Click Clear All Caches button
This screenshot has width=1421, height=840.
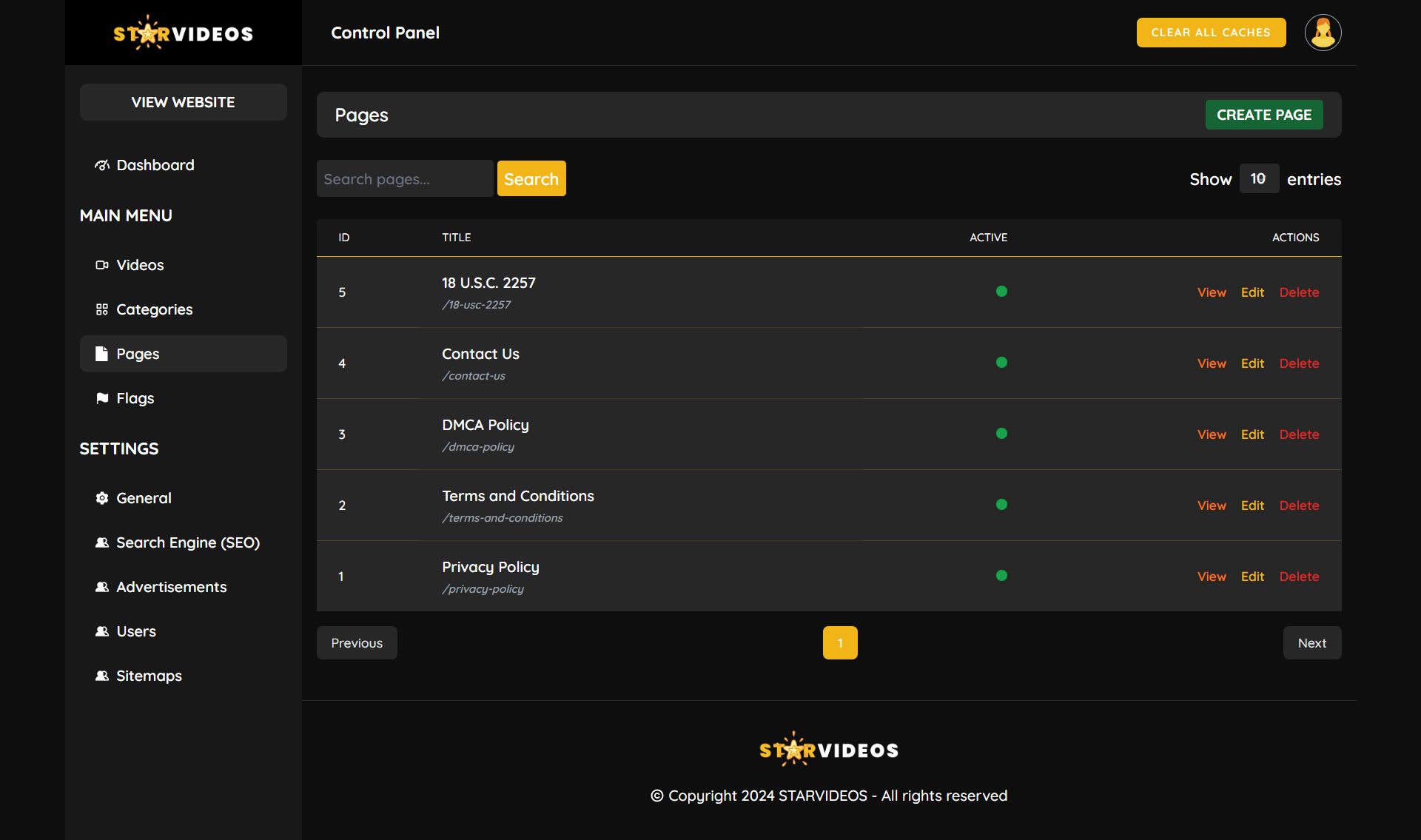1211,33
